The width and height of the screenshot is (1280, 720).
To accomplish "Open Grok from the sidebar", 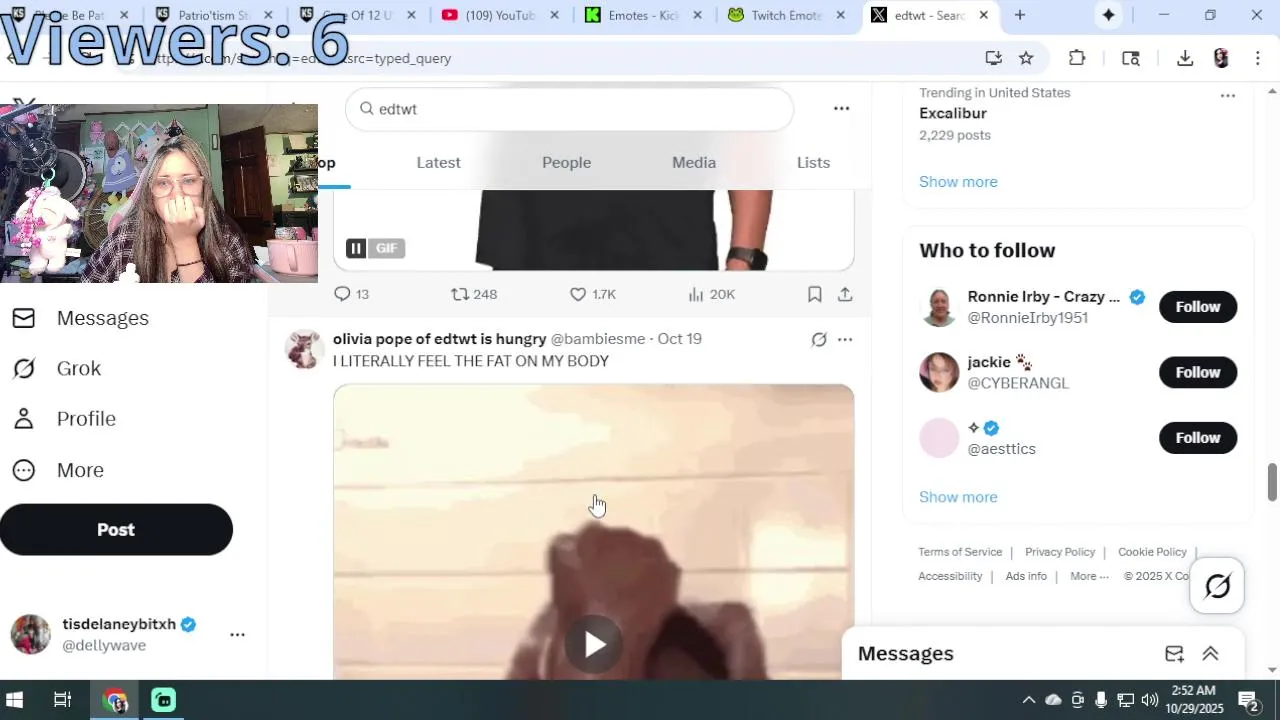I will pos(57,368).
